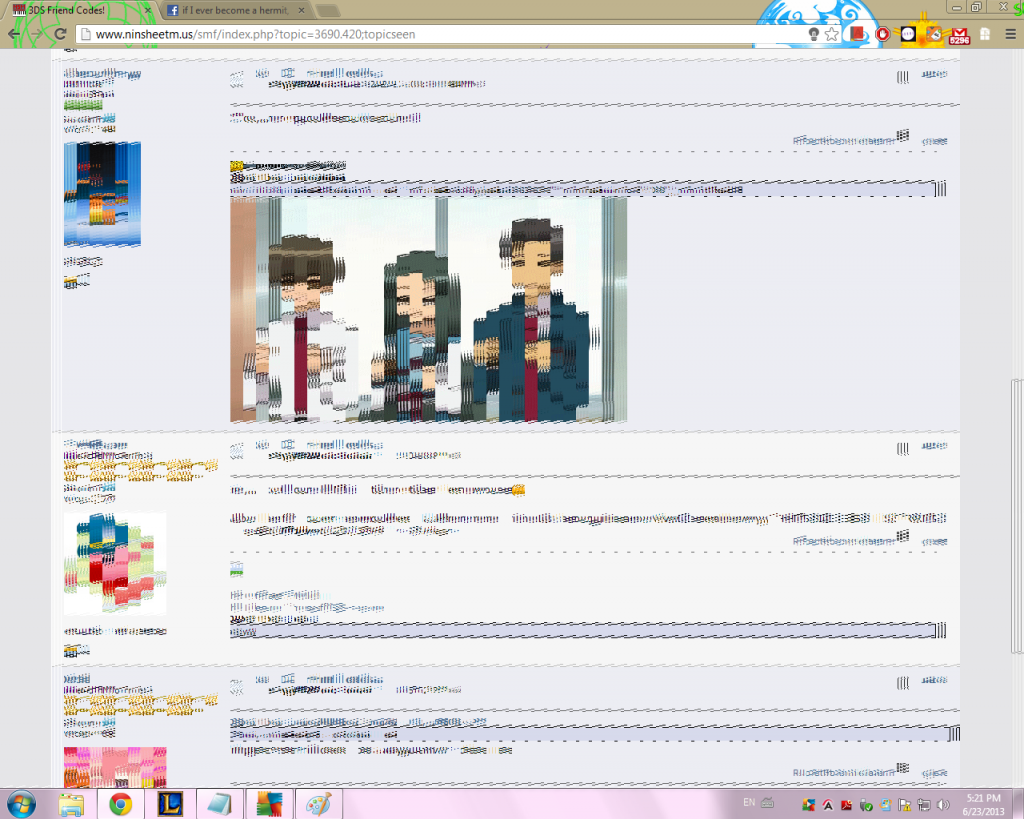
Task: Open the colorful squares taskbar app
Action: click(x=269, y=804)
